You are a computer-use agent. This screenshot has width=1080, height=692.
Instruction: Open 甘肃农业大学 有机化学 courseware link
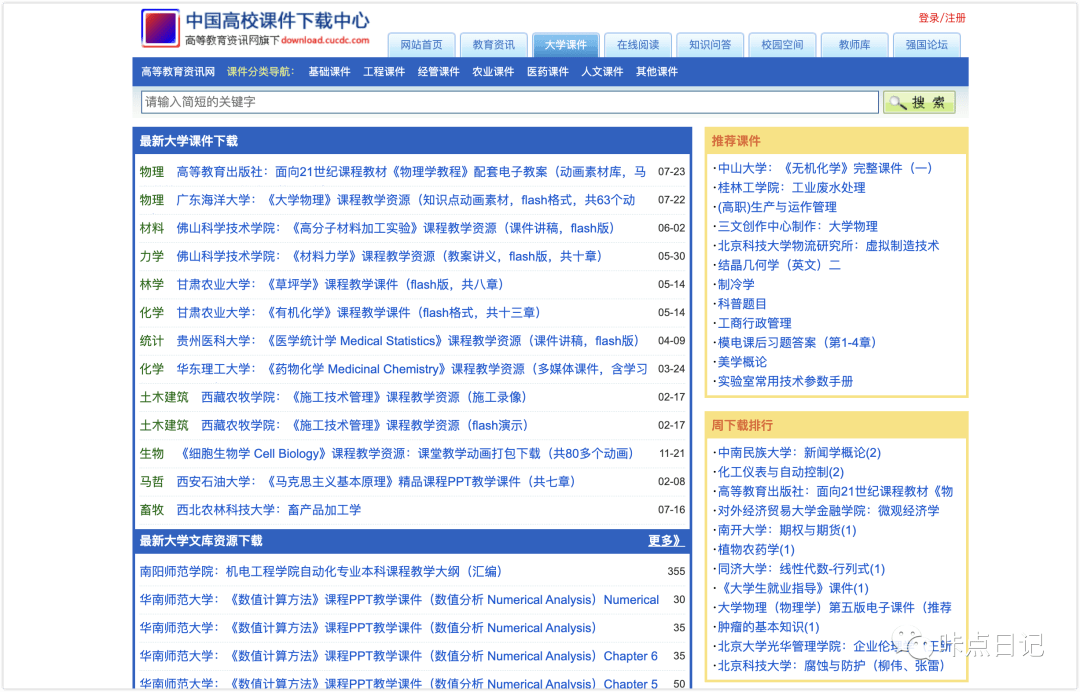point(358,313)
